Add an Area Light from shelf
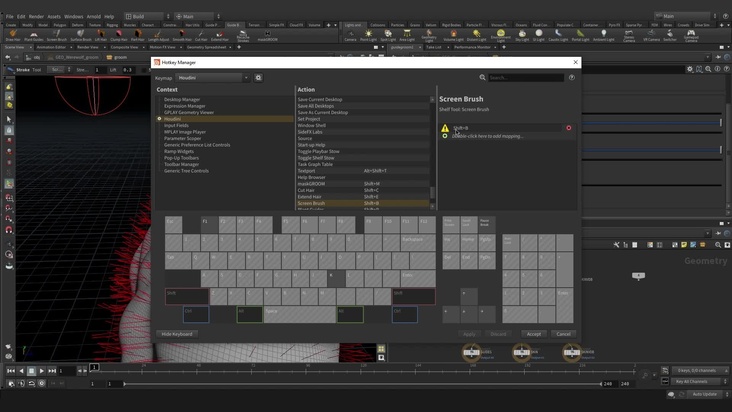 click(x=407, y=35)
